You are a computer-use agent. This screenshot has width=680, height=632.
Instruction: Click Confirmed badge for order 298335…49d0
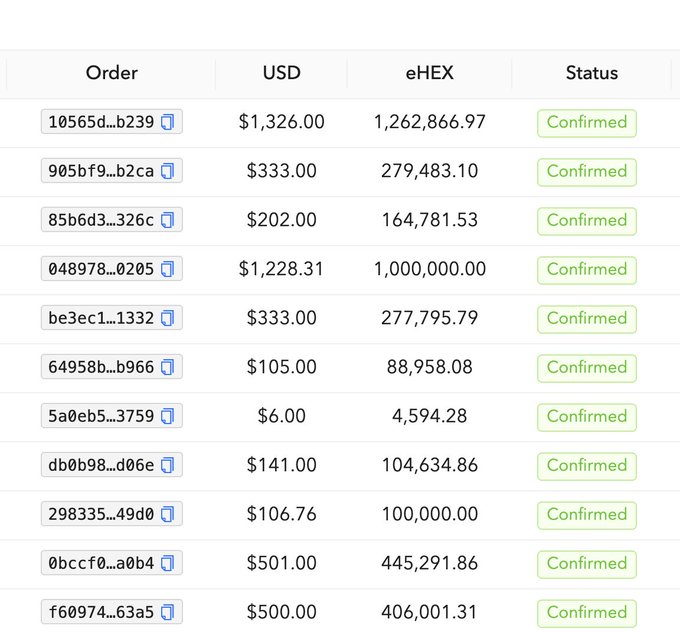tap(587, 515)
